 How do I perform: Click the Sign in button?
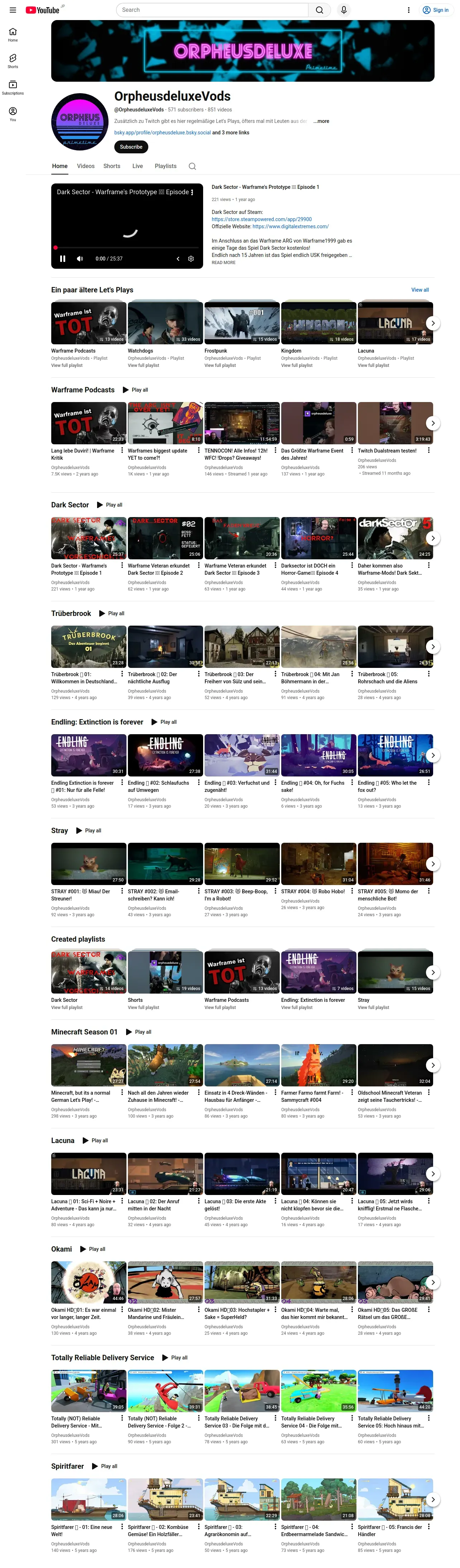436,10
